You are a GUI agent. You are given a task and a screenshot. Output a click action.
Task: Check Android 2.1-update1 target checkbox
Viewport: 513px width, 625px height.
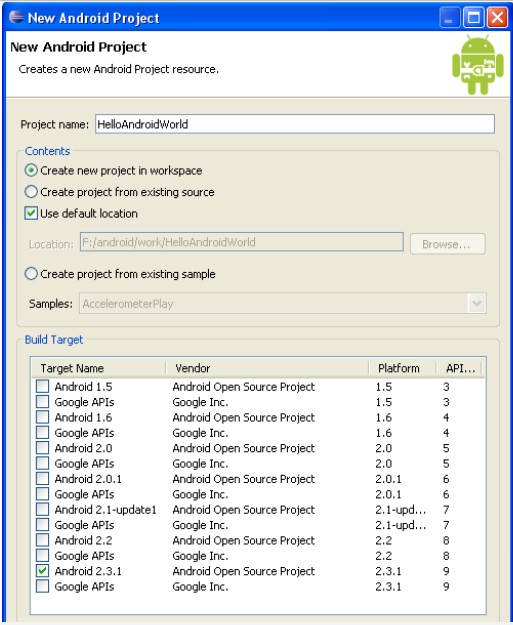[x=42, y=509]
